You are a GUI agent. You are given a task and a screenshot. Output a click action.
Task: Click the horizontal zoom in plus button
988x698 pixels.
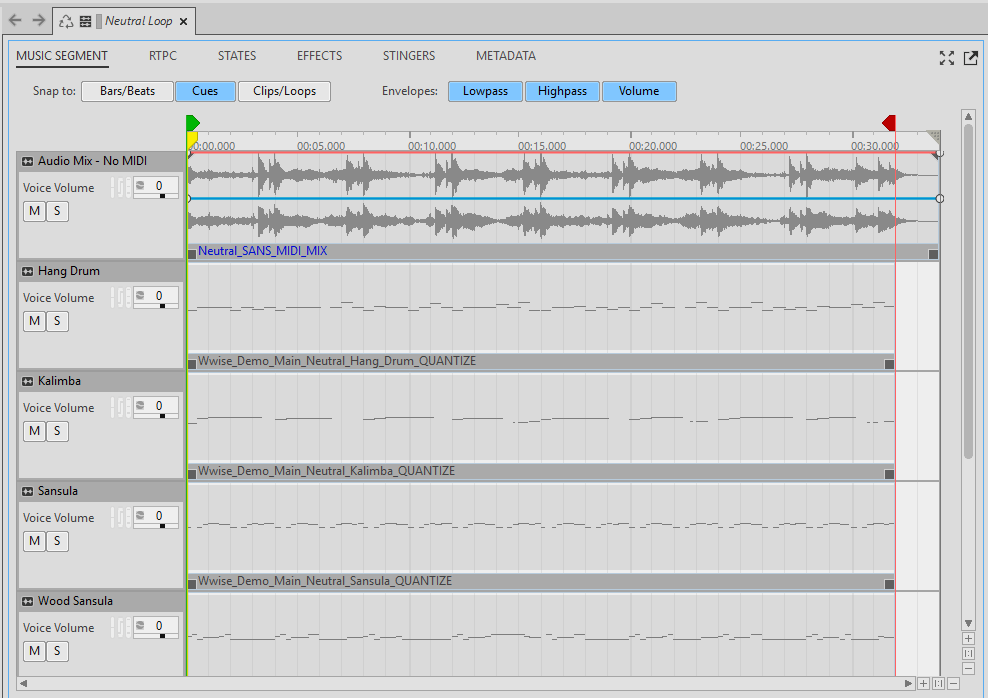pyautogui.click(x=923, y=683)
